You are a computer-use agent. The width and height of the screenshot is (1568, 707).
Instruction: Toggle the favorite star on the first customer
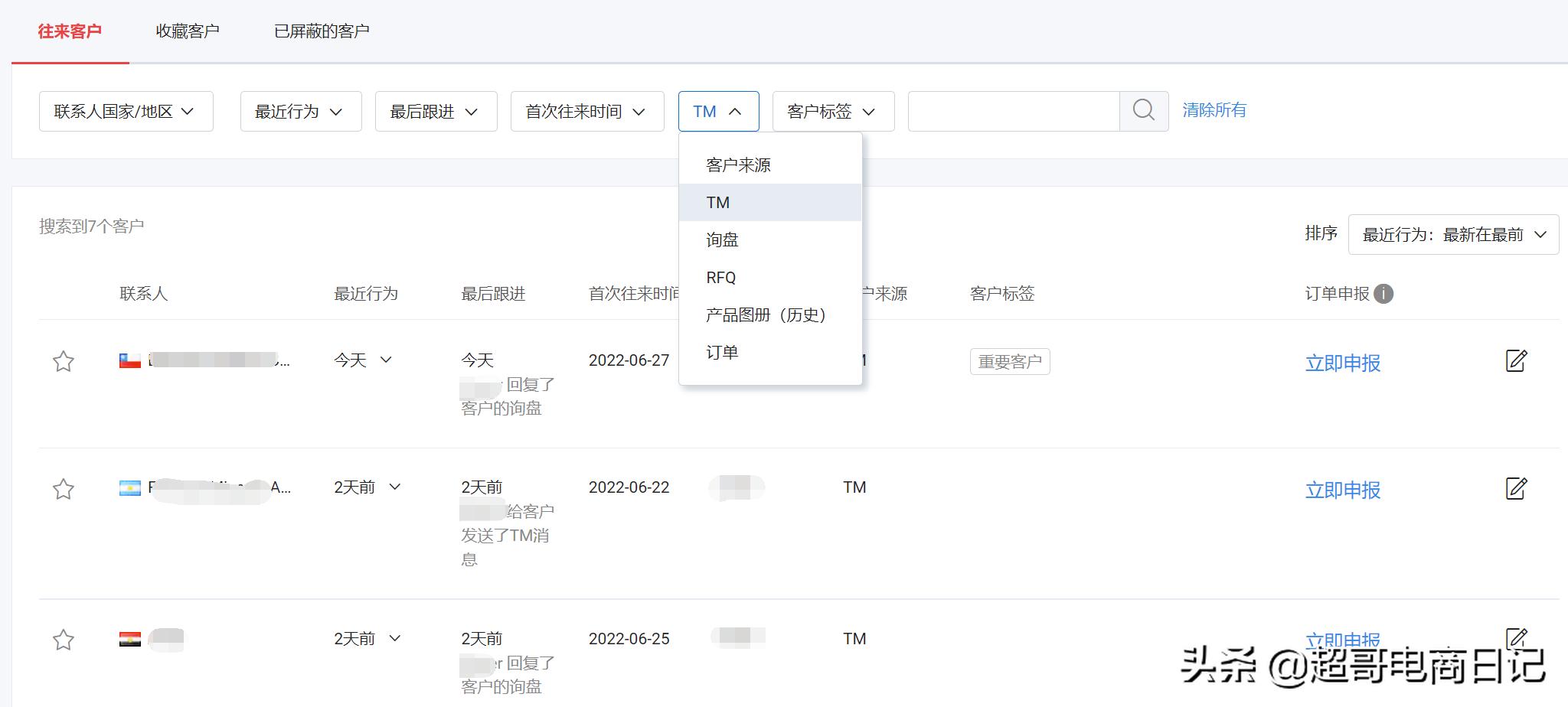pyautogui.click(x=64, y=360)
